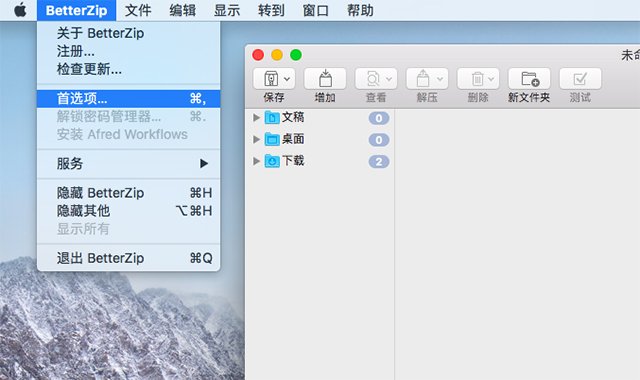Open the Apple menu
Screen dimensions: 640x380
coord(20,10)
